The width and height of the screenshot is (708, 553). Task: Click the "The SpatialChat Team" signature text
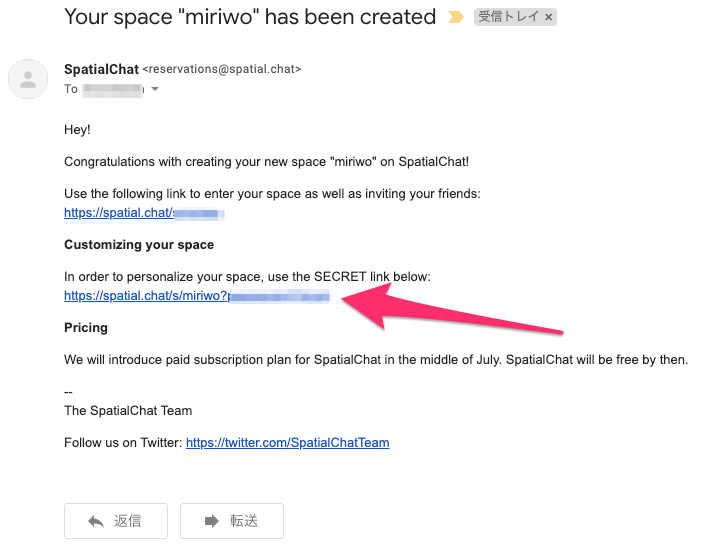pos(128,411)
